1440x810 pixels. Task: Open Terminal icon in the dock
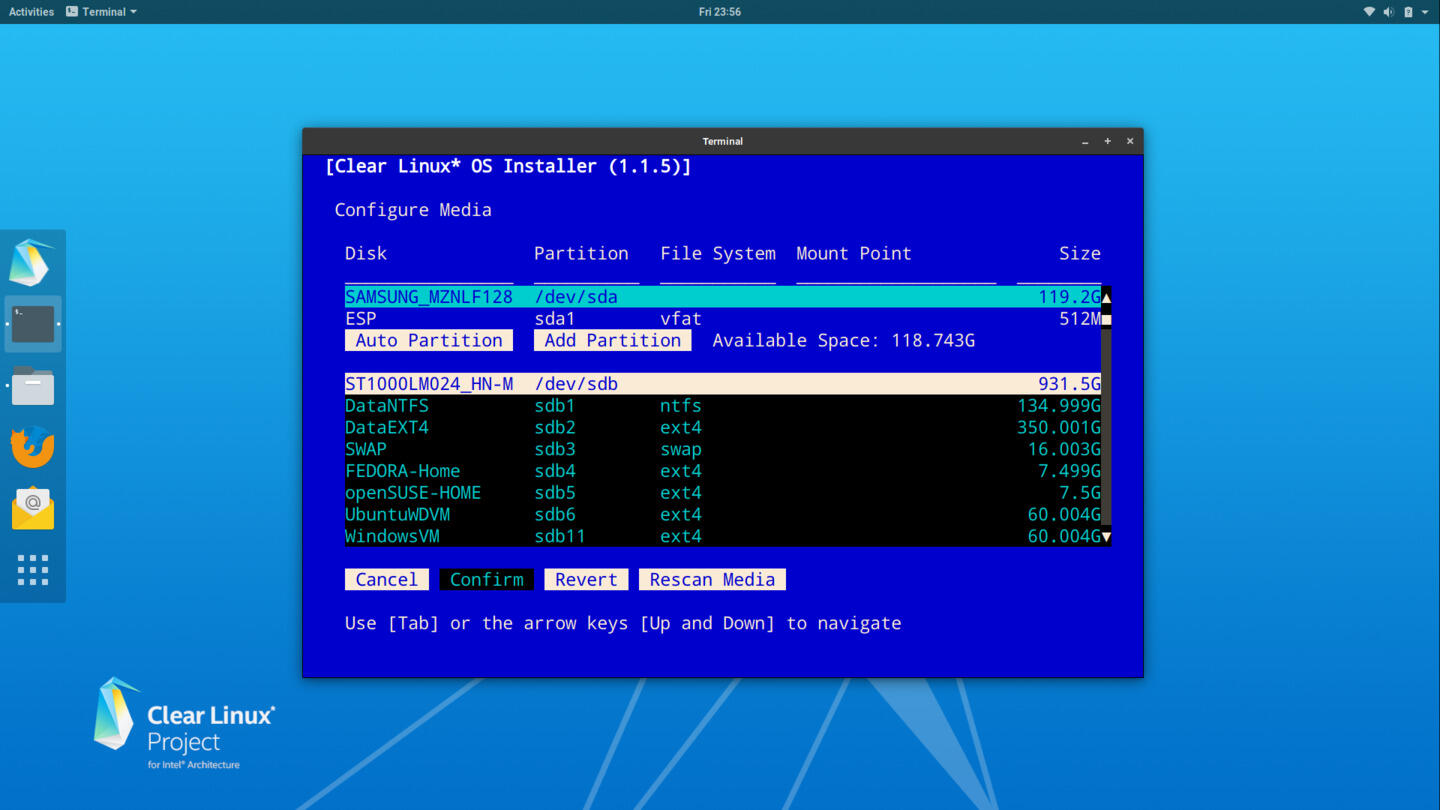tap(33, 324)
